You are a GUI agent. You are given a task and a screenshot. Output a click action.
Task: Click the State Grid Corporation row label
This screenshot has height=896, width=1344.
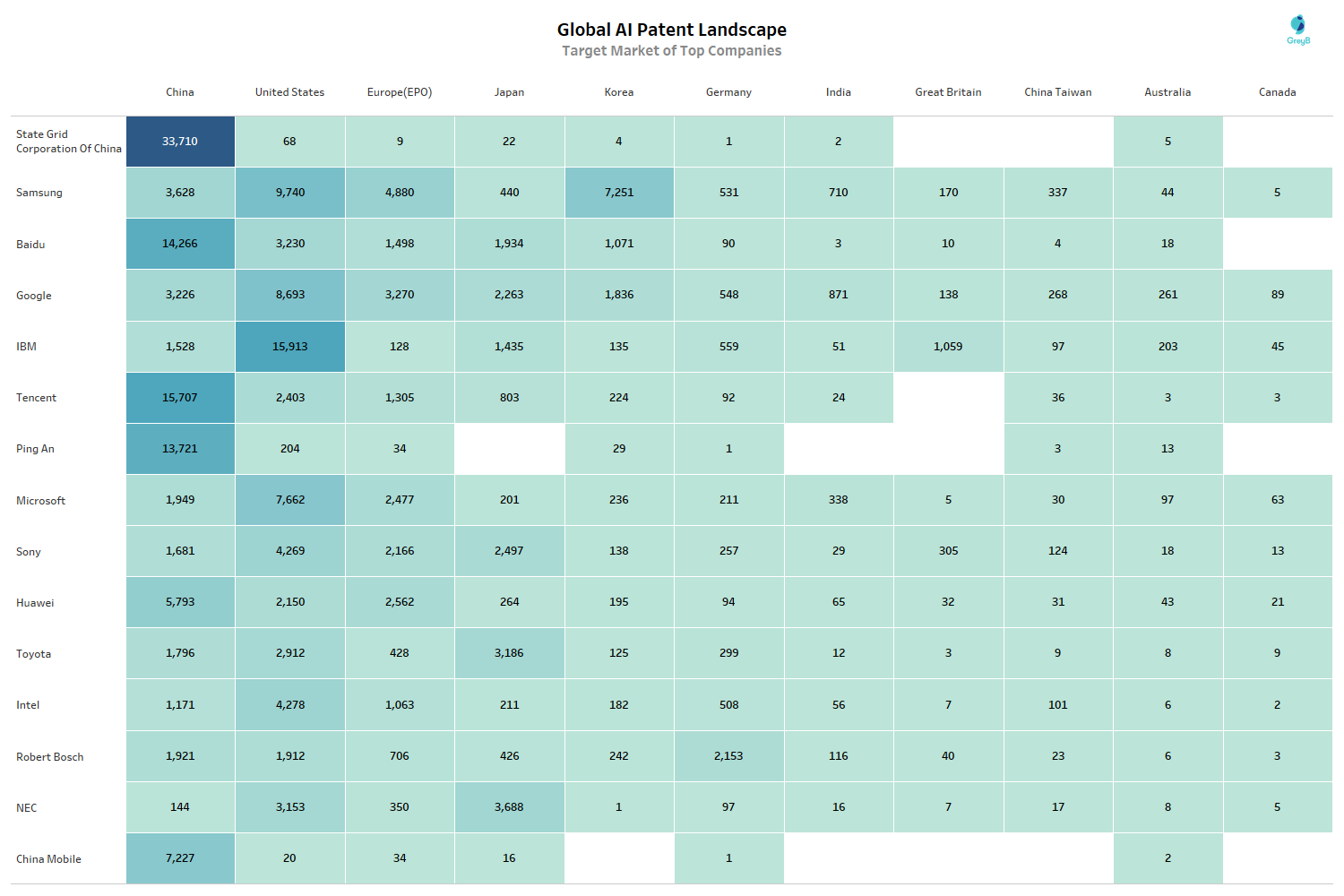point(68,142)
